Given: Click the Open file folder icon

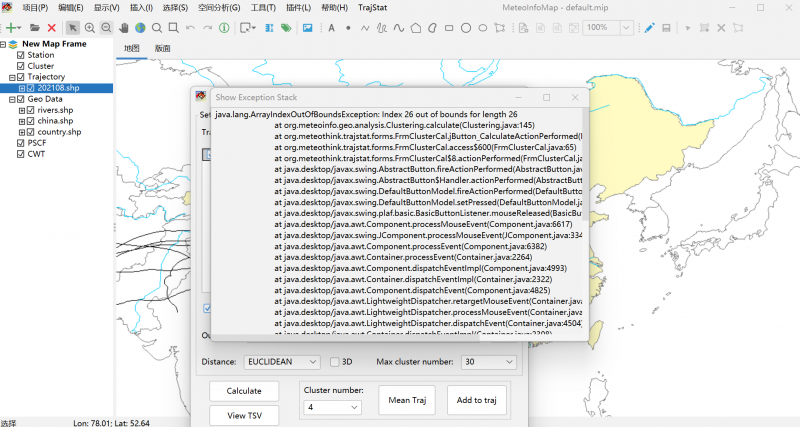Looking at the screenshot, I should [35, 27].
